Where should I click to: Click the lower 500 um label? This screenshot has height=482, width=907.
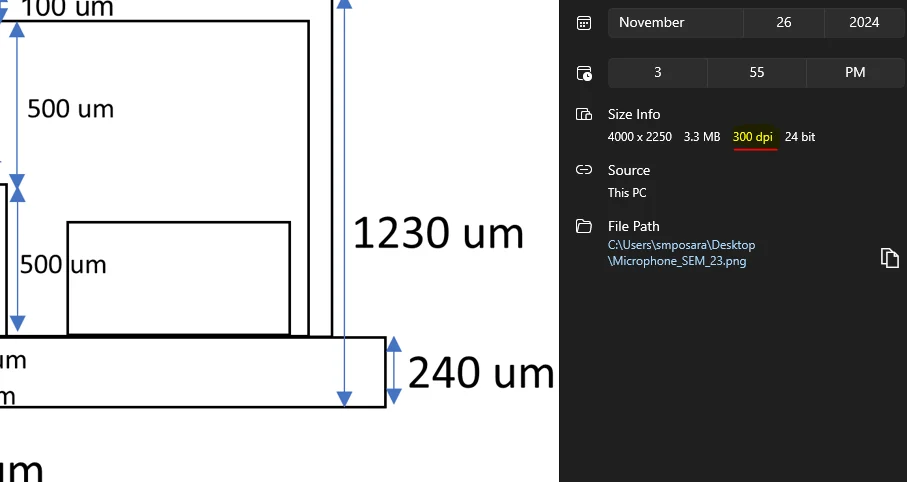tap(63, 264)
